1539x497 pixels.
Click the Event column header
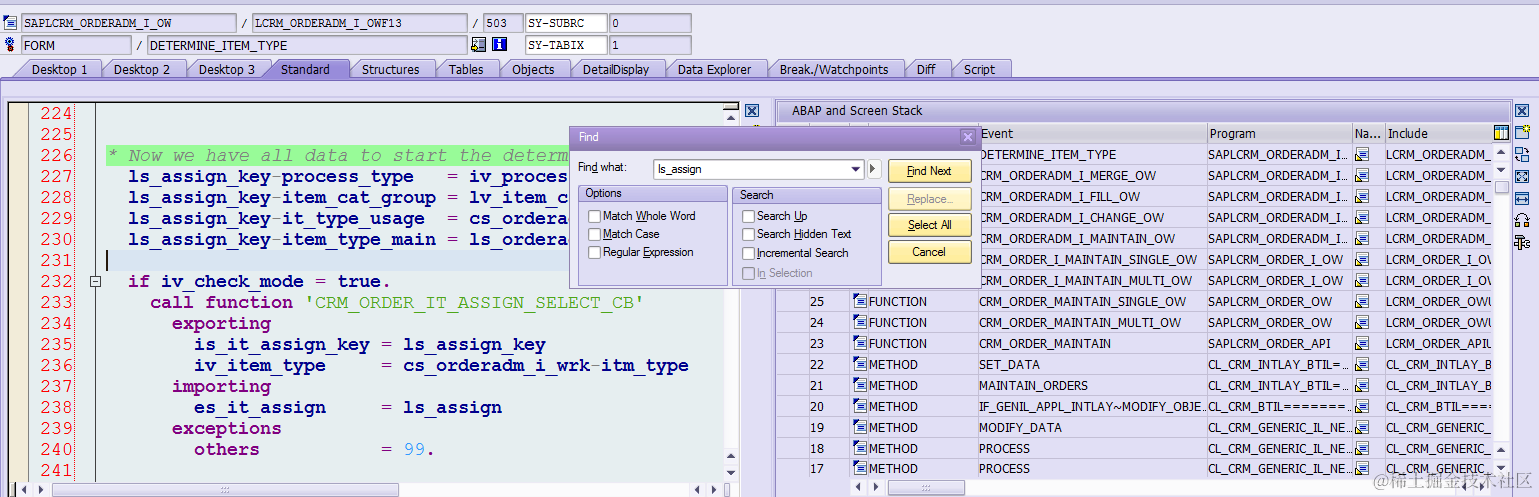(x=1092, y=134)
